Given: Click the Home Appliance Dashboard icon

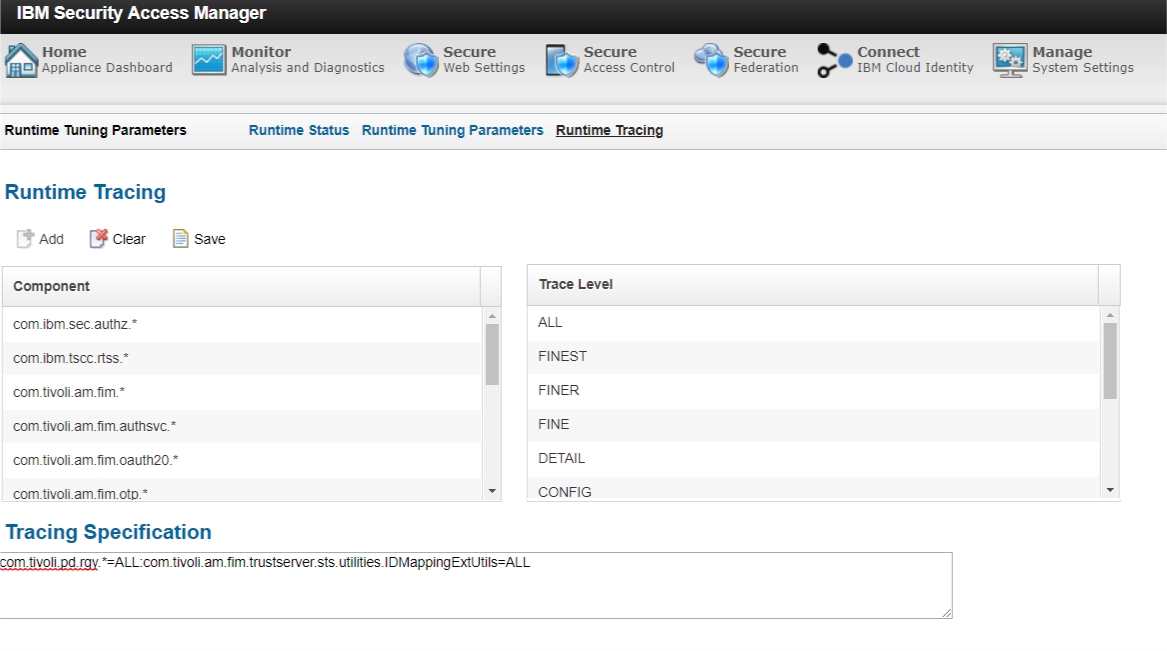Looking at the screenshot, I should click(x=21, y=60).
